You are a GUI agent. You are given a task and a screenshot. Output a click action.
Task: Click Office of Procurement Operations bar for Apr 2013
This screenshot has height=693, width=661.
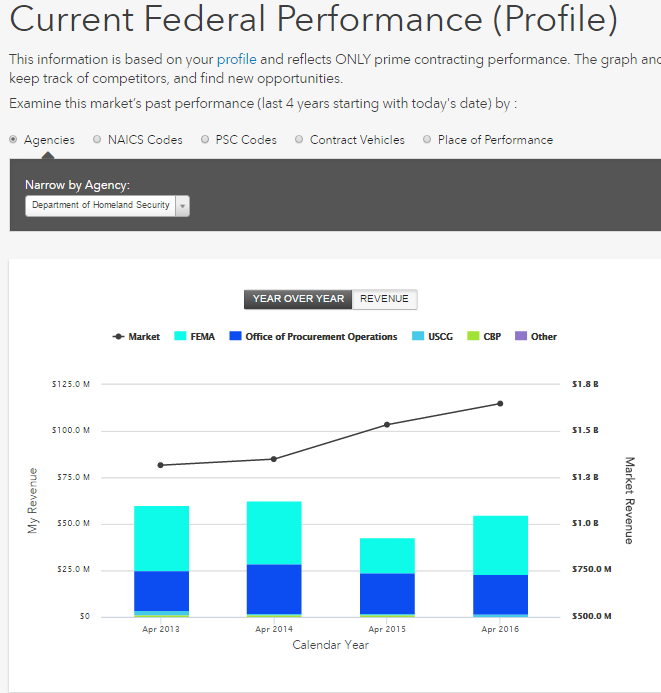[x=161, y=591]
